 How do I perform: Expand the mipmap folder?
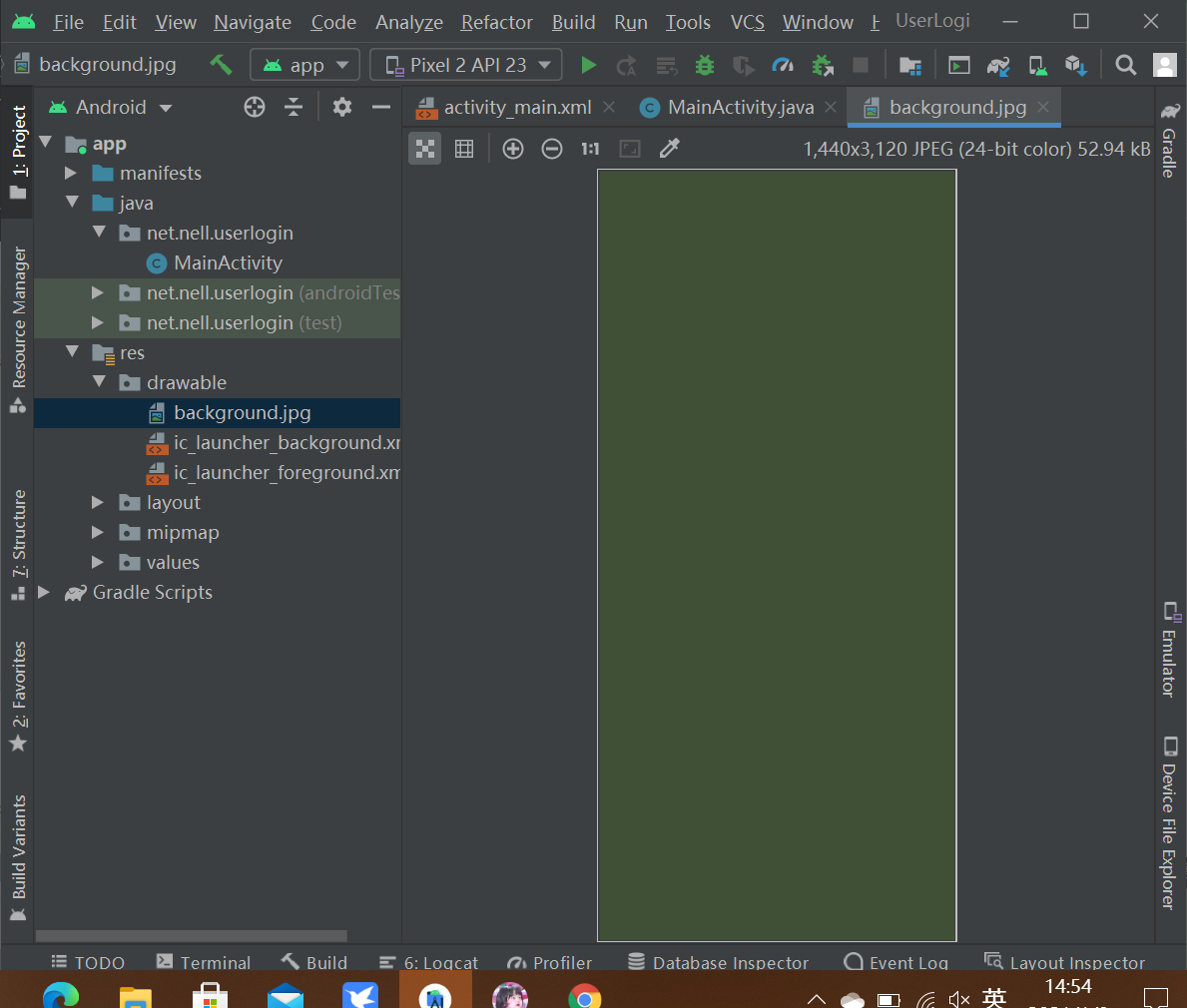pyautogui.click(x=98, y=533)
